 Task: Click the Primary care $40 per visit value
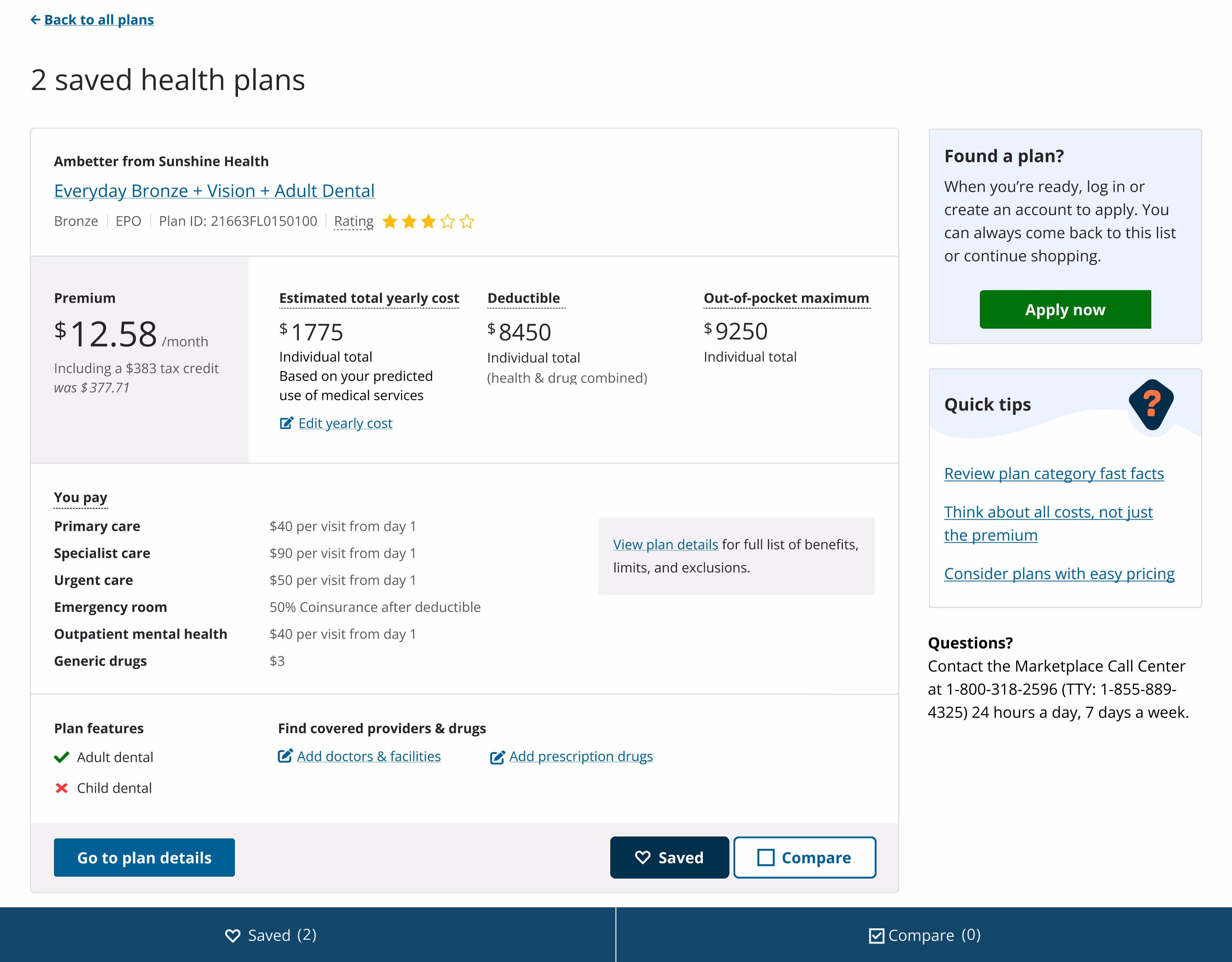pyautogui.click(x=343, y=527)
